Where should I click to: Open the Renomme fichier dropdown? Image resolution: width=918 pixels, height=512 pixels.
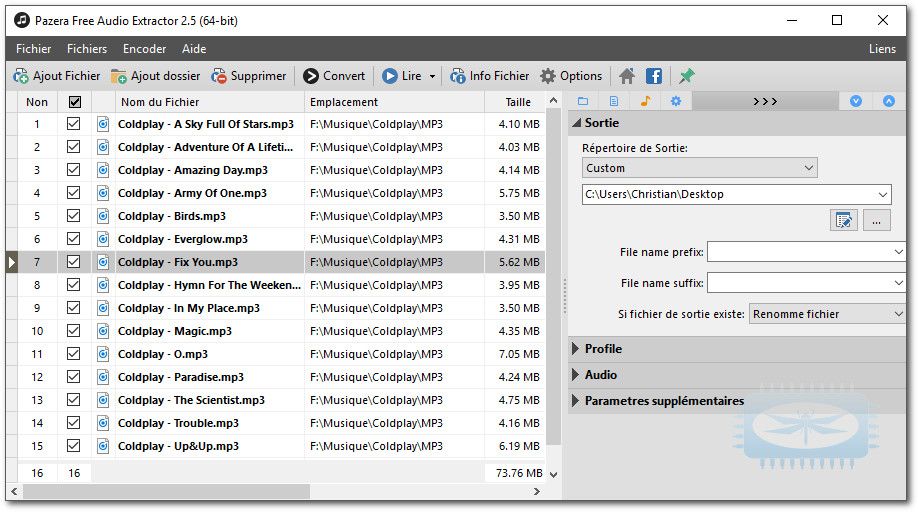coord(827,314)
